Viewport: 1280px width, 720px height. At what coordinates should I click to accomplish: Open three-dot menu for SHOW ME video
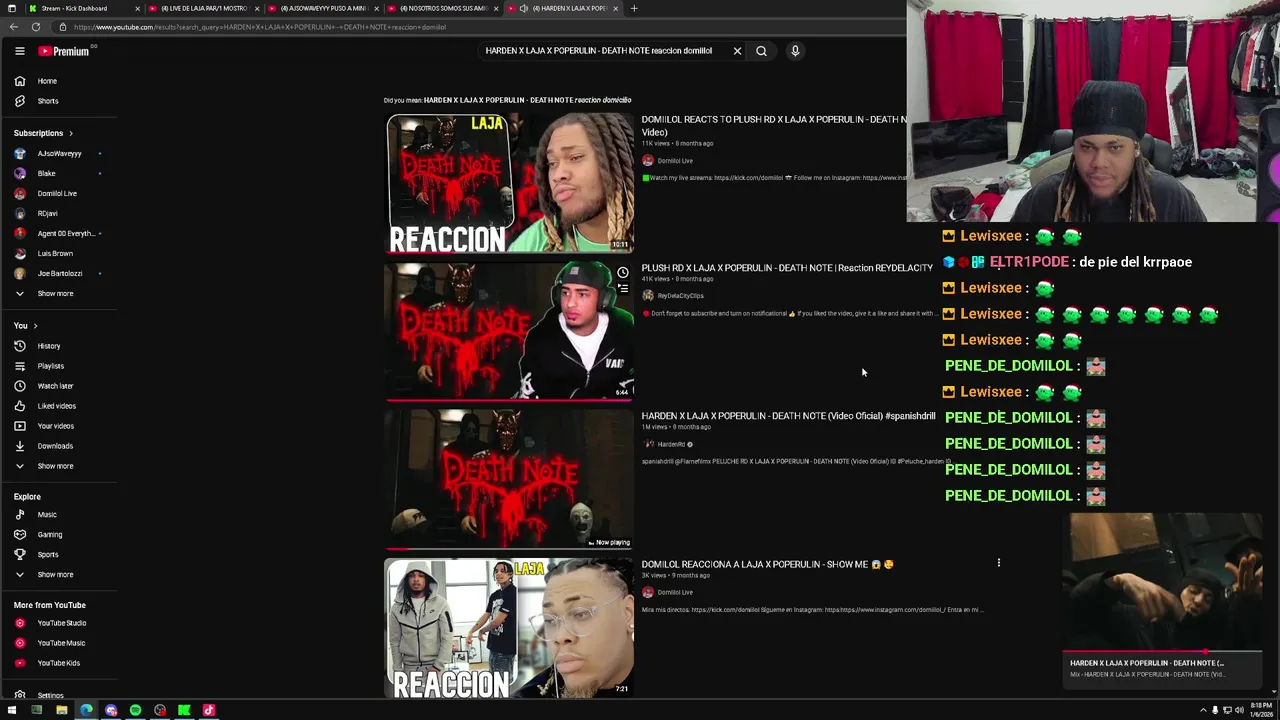coord(998,563)
